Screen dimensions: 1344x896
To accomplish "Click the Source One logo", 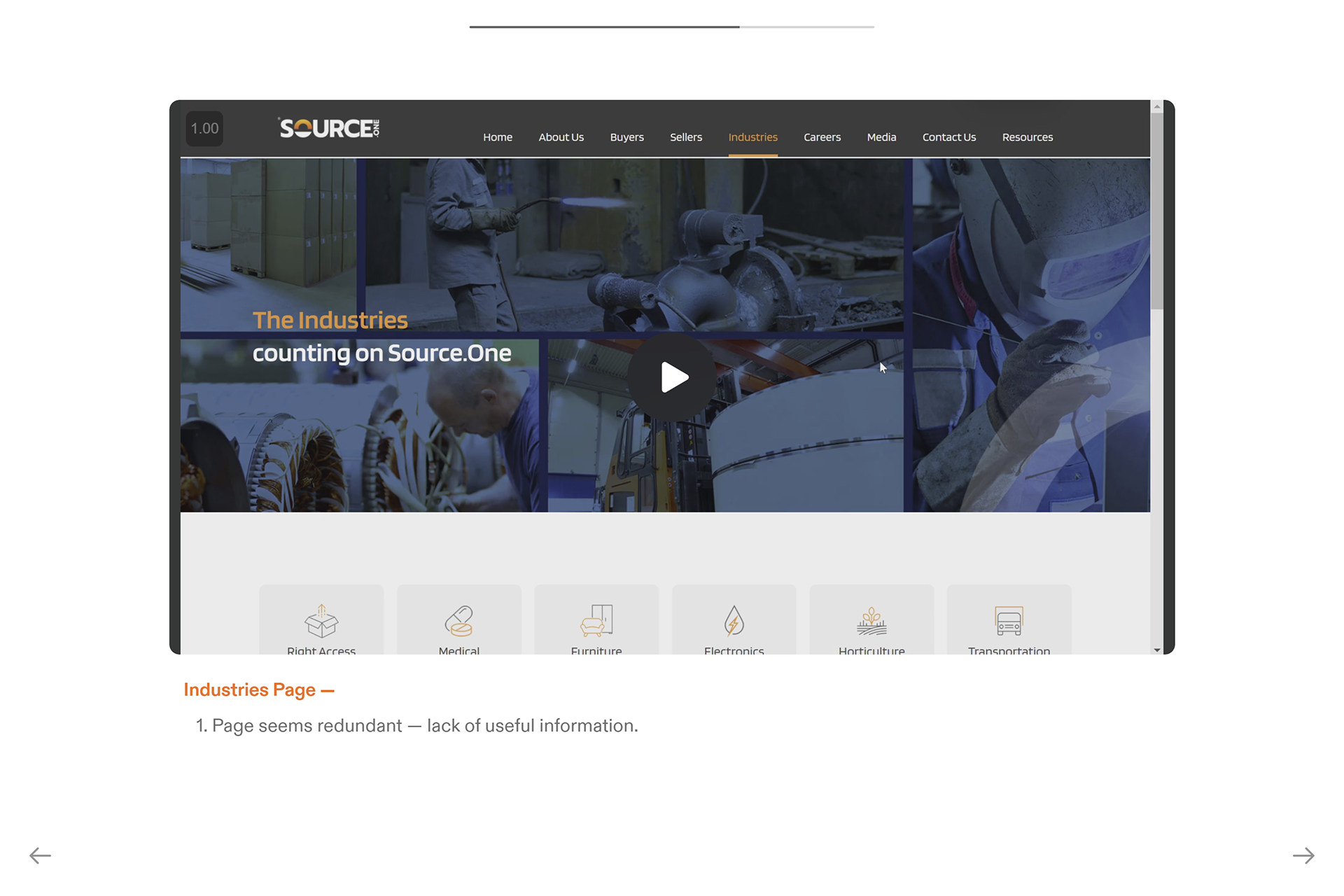I will point(329,128).
